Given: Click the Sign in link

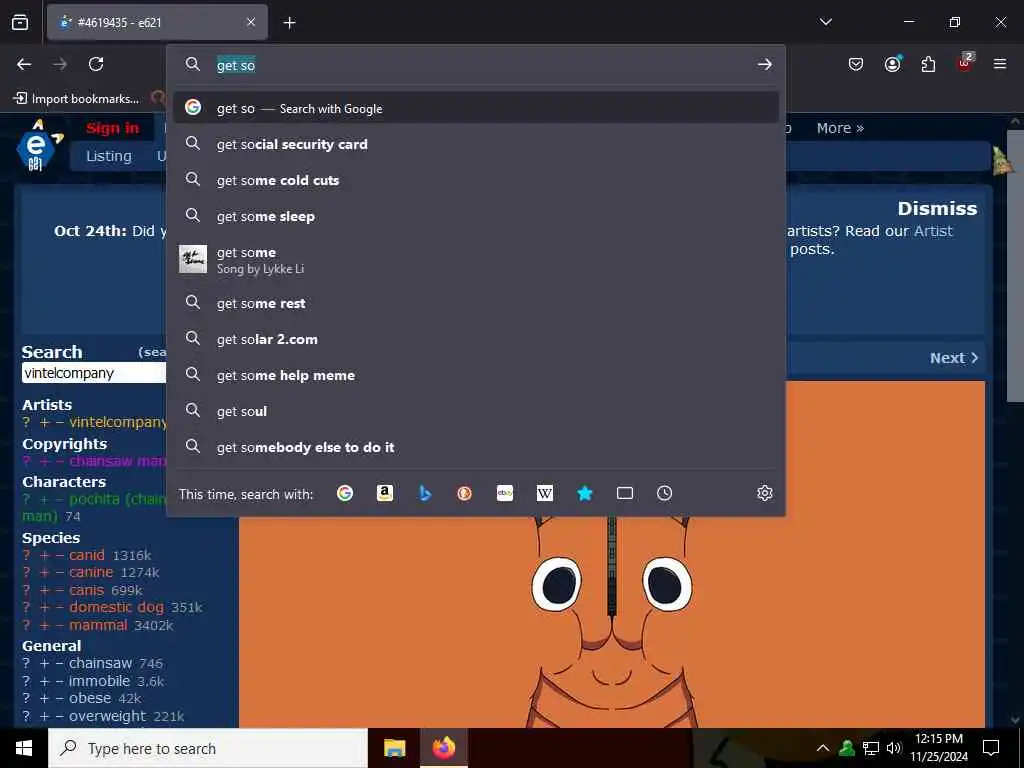Looking at the screenshot, I should pos(112,128).
